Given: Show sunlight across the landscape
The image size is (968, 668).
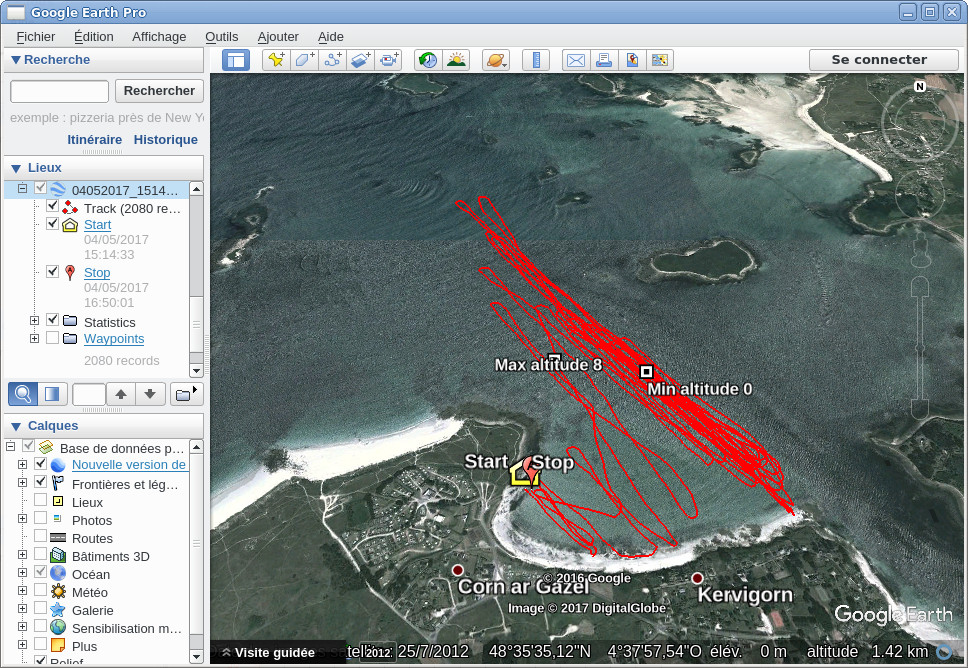Looking at the screenshot, I should [x=456, y=60].
